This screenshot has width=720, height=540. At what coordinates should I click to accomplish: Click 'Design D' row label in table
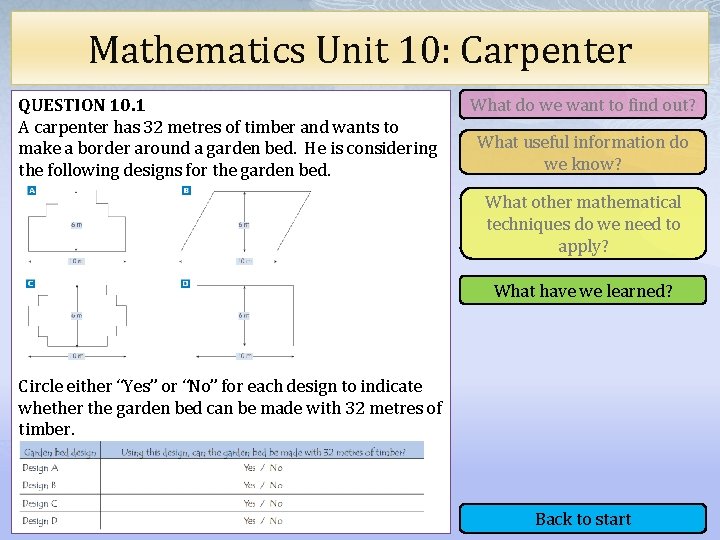(x=40, y=521)
